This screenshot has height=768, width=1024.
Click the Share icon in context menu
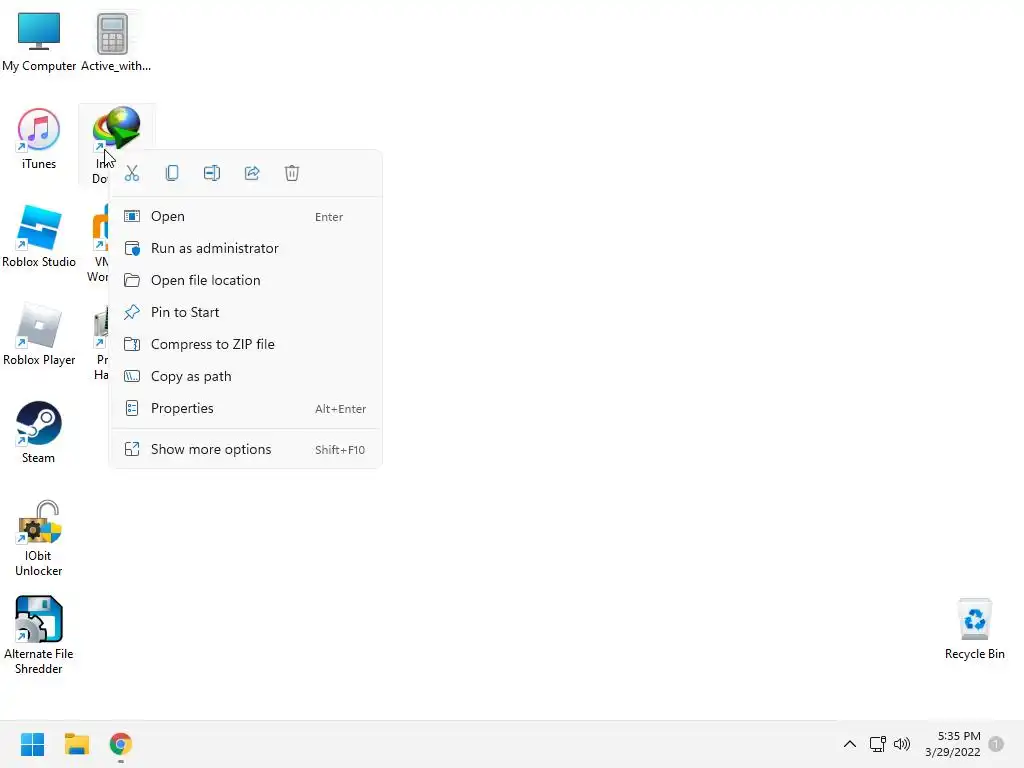[x=252, y=173]
